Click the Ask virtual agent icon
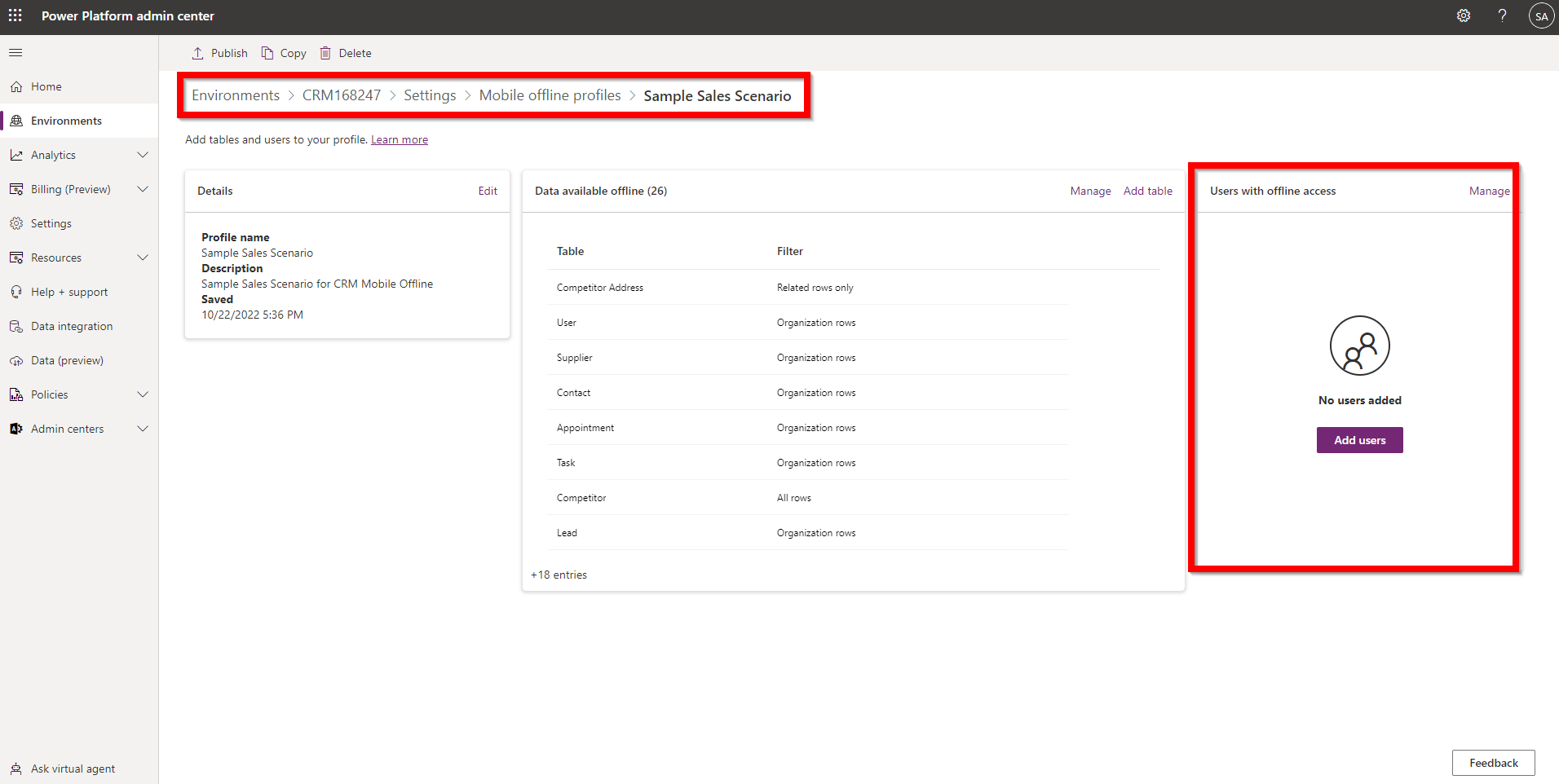The width and height of the screenshot is (1559, 784). point(16,769)
